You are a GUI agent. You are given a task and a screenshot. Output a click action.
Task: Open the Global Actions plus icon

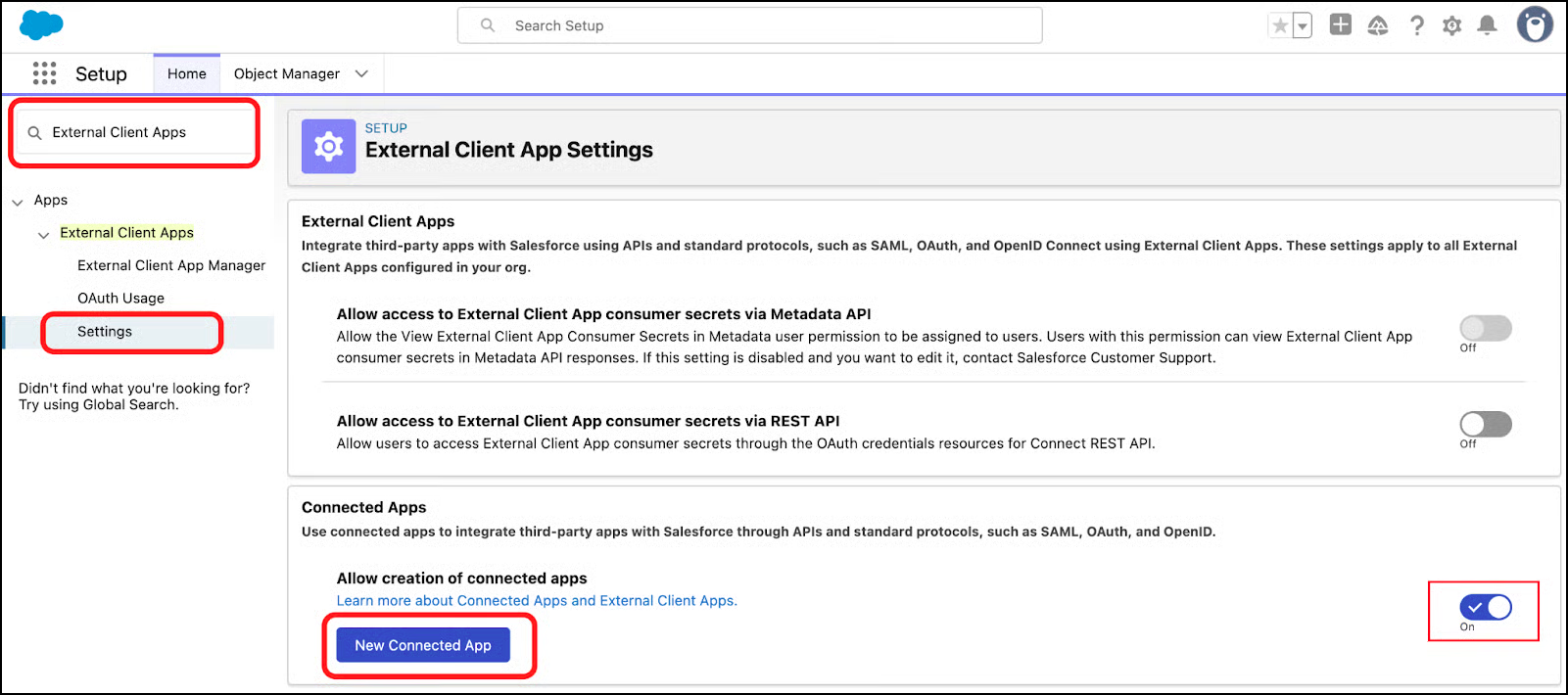coord(1340,25)
